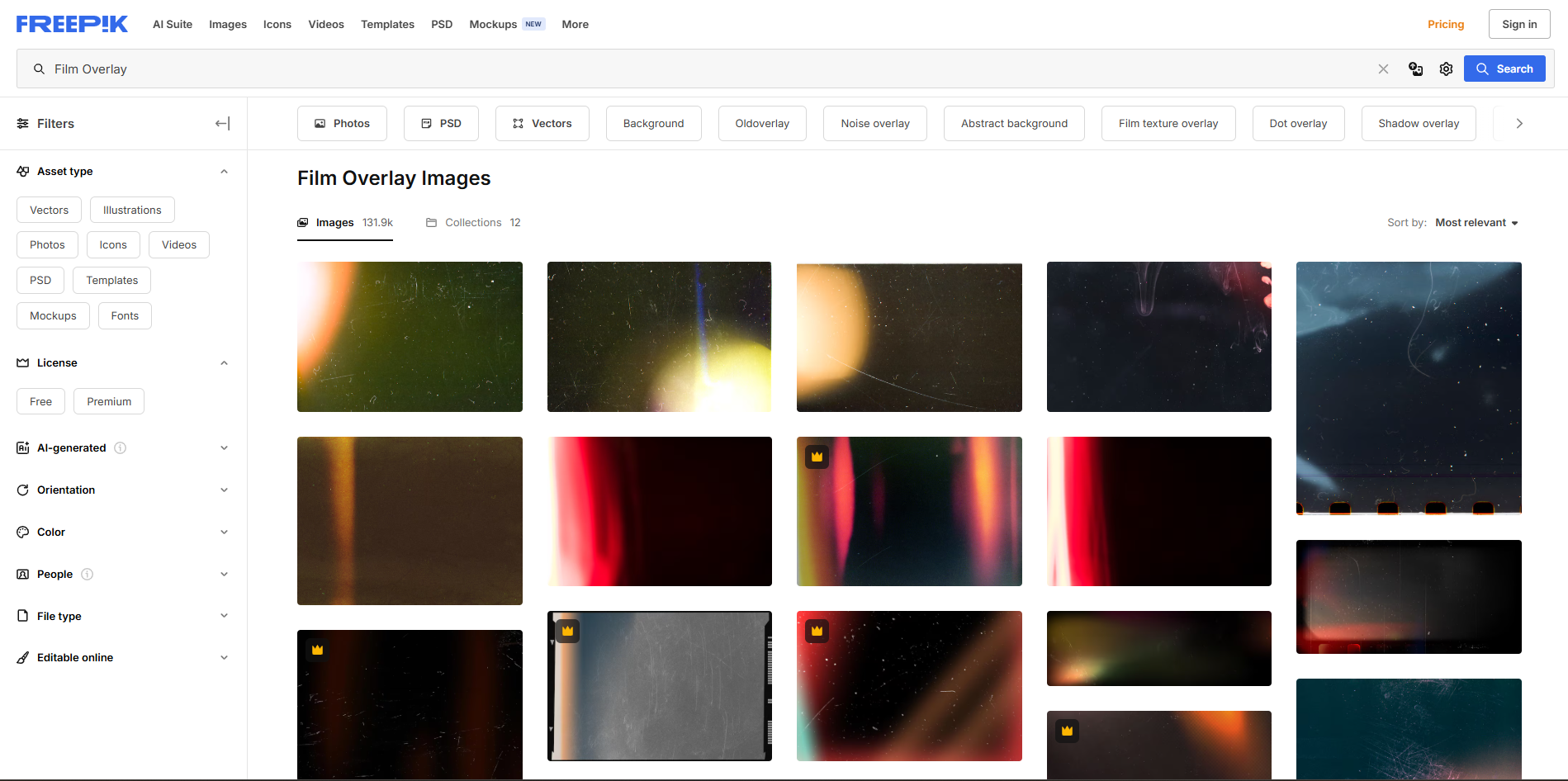Expand the AI-generated filter section
The width and height of the screenshot is (1568, 781).
click(x=224, y=448)
